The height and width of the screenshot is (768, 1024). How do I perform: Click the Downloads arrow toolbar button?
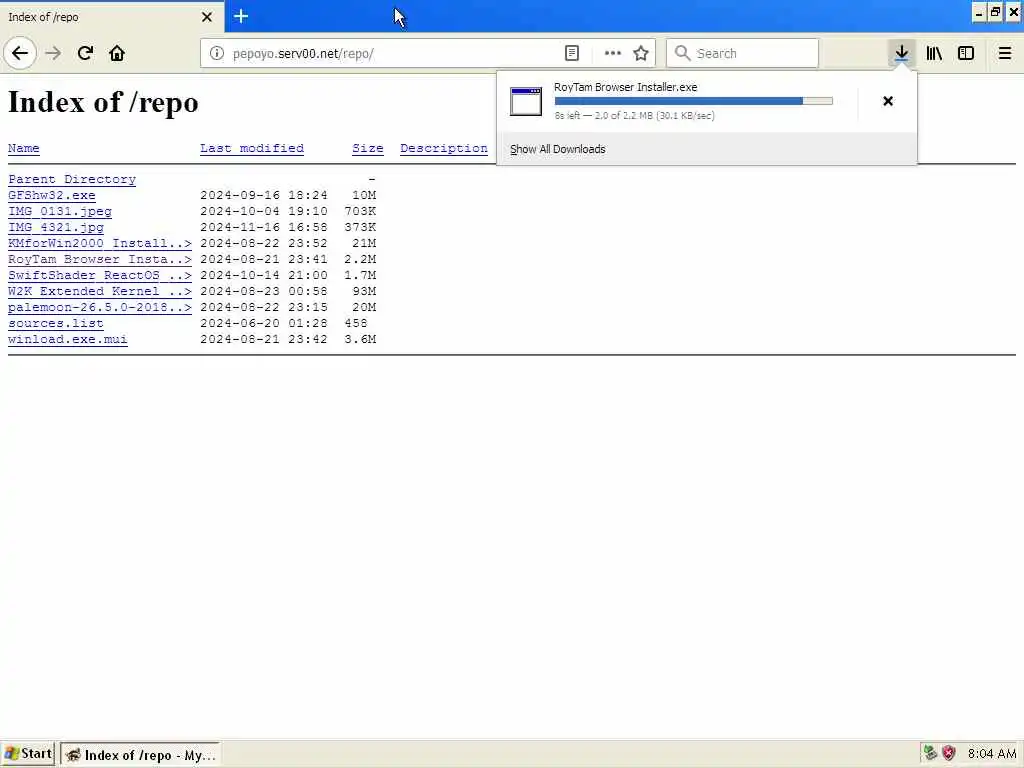pyautogui.click(x=901, y=53)
